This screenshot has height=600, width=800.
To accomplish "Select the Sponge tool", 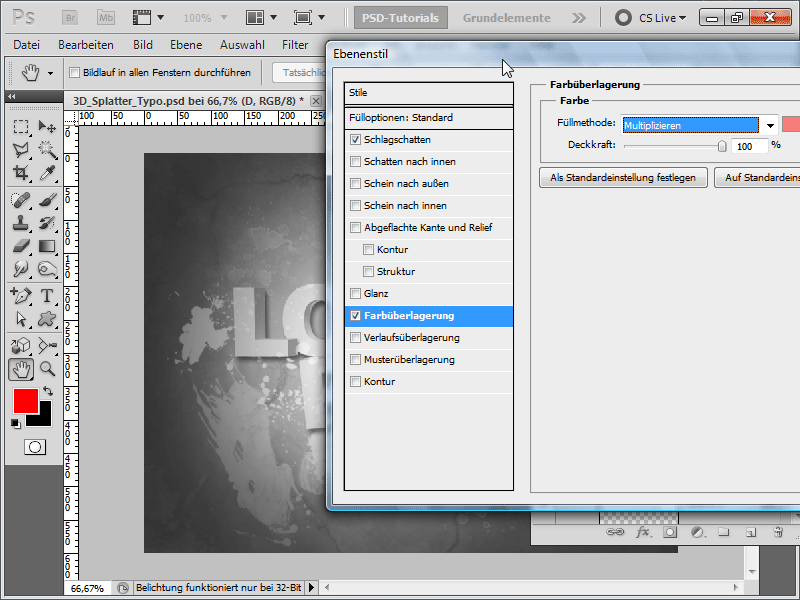I will [47, 269].
